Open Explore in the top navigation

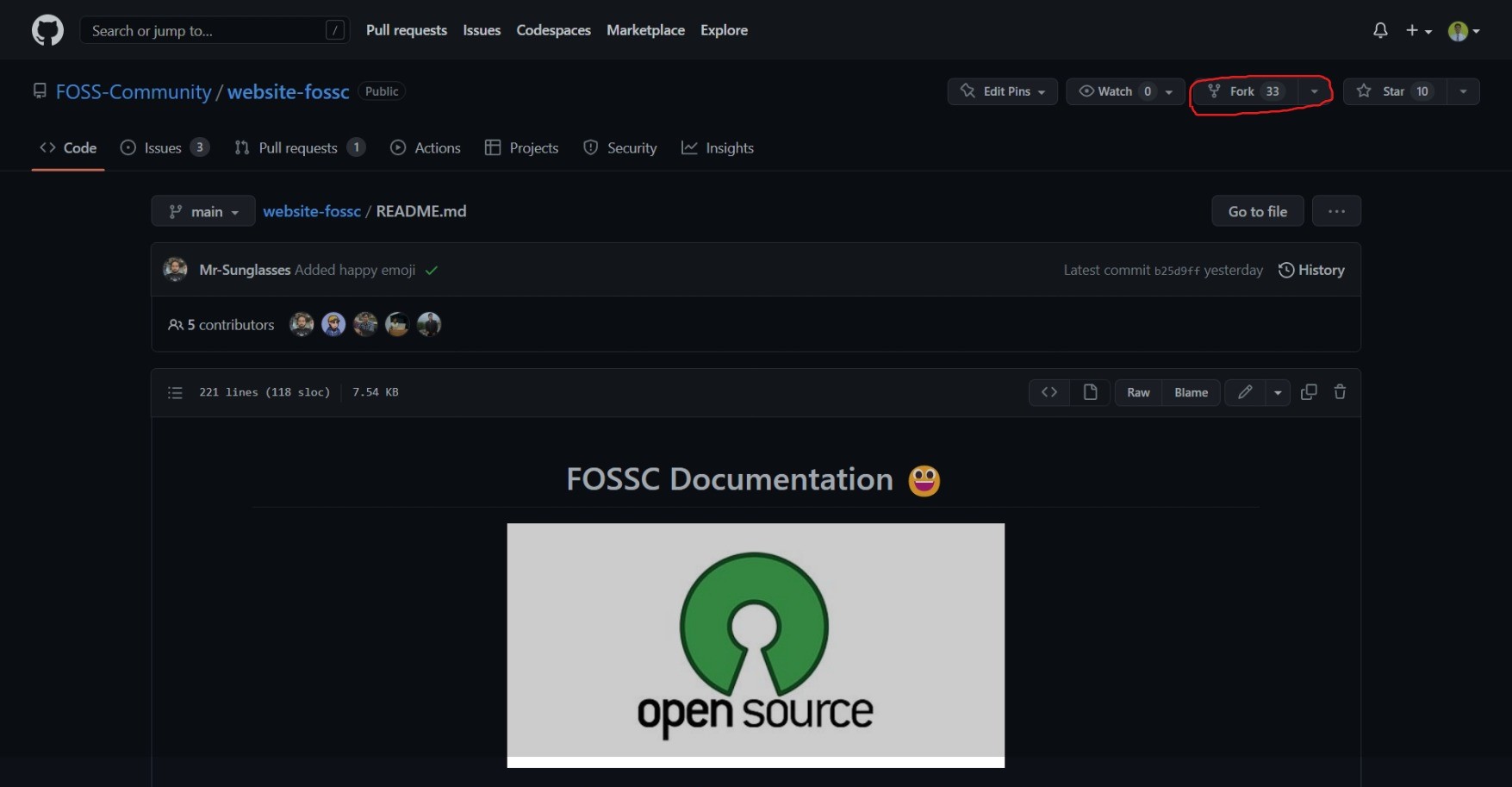[x=724, y=30]
